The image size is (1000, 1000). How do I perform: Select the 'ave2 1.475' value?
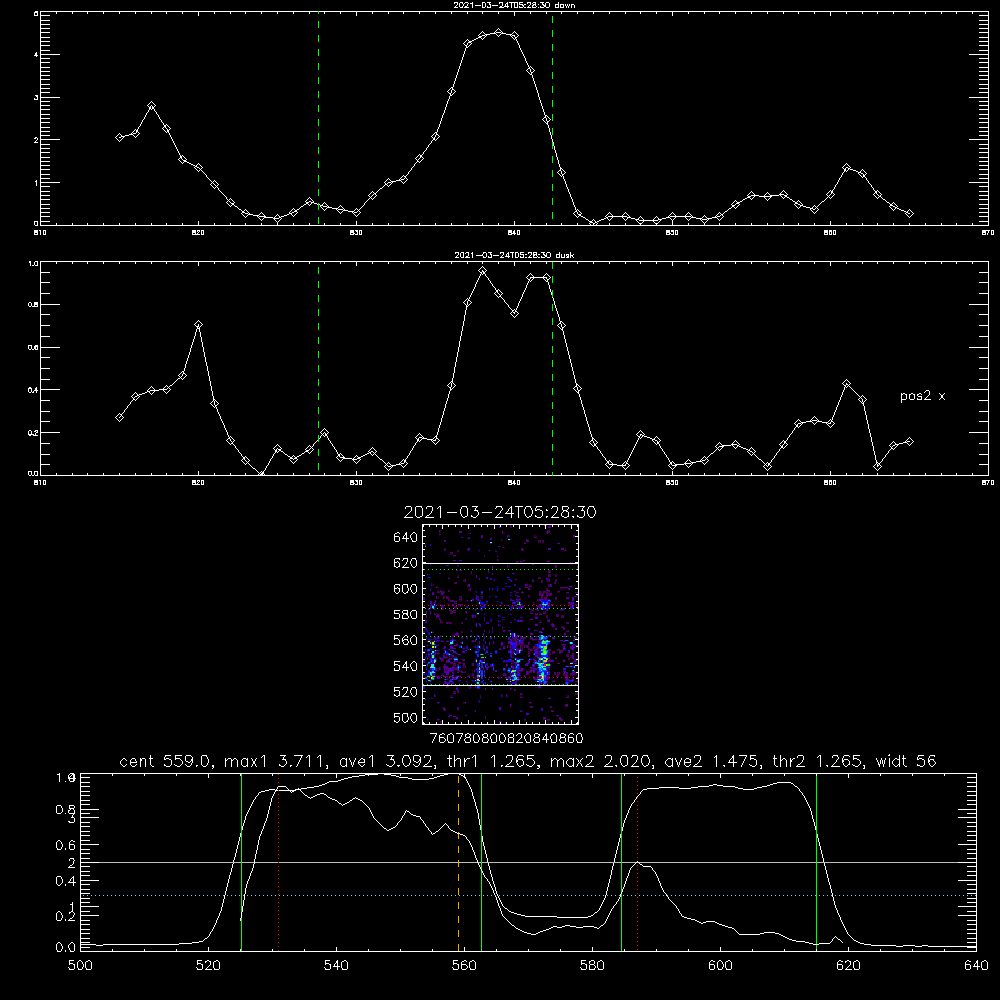(714, 761)
